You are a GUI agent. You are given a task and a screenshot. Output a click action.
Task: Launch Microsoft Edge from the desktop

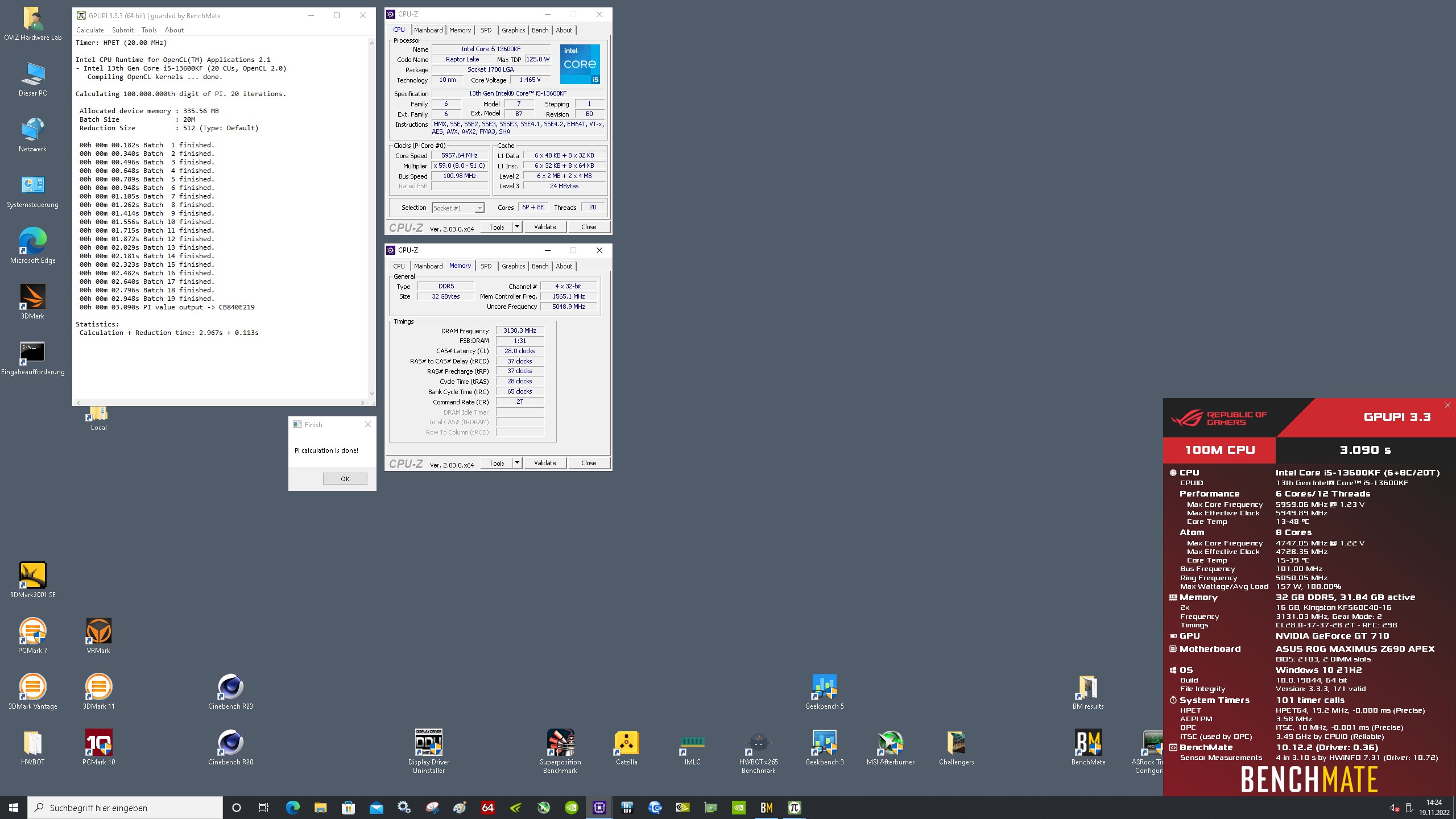pos(32,246)
